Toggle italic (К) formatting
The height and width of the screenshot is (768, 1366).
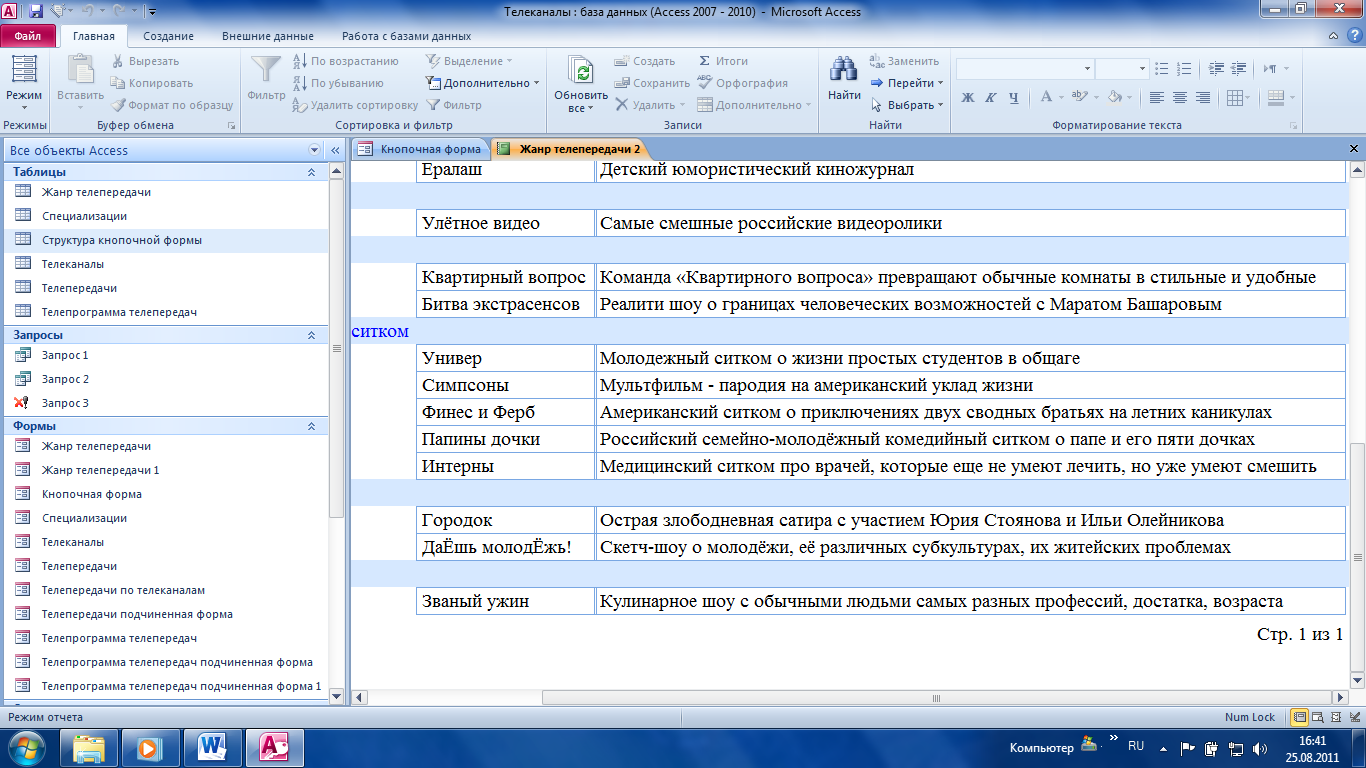[x=990, y=97]
